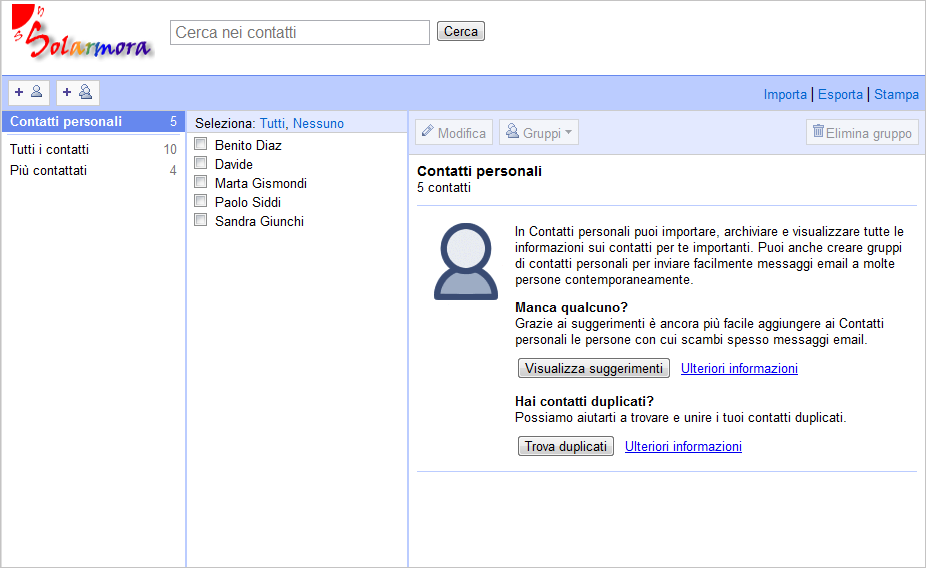This screenshot has width=926, height=568.
Task: Open the Più contattati list
Action: pos(93,171)
